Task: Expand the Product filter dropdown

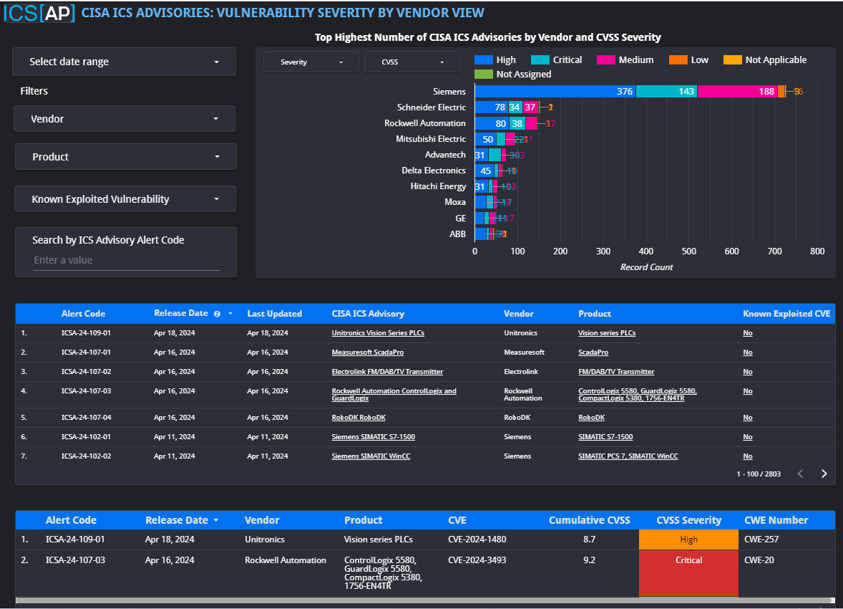Action: click(125, 157)
